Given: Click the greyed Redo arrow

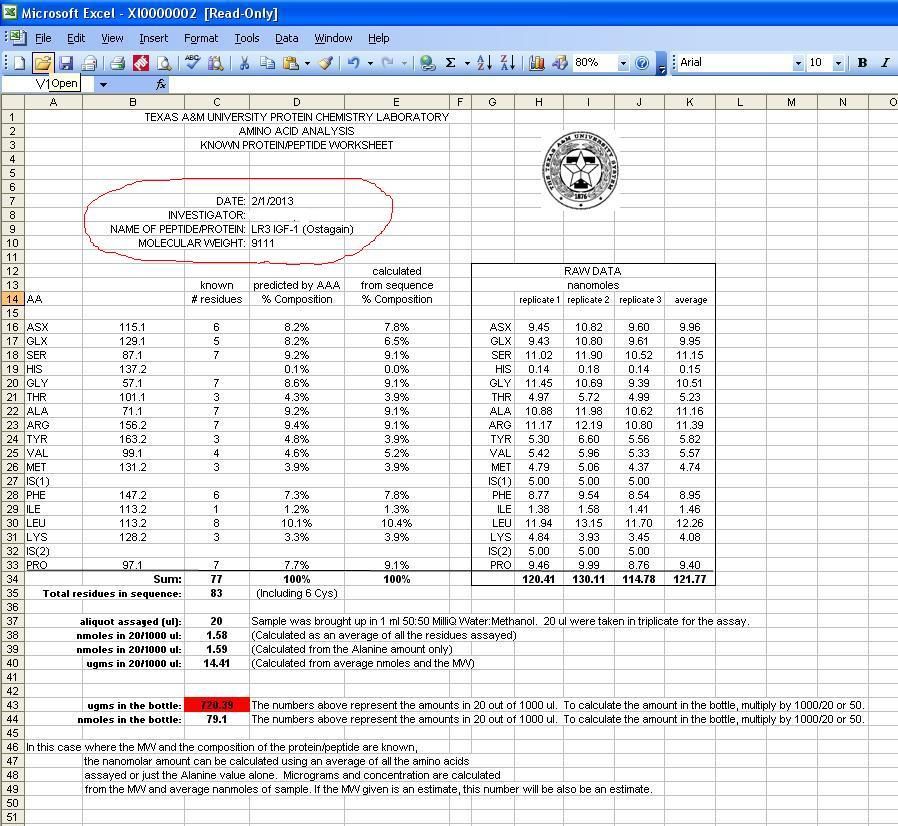Looking at the screenshot, I should [x=388, y=62].
